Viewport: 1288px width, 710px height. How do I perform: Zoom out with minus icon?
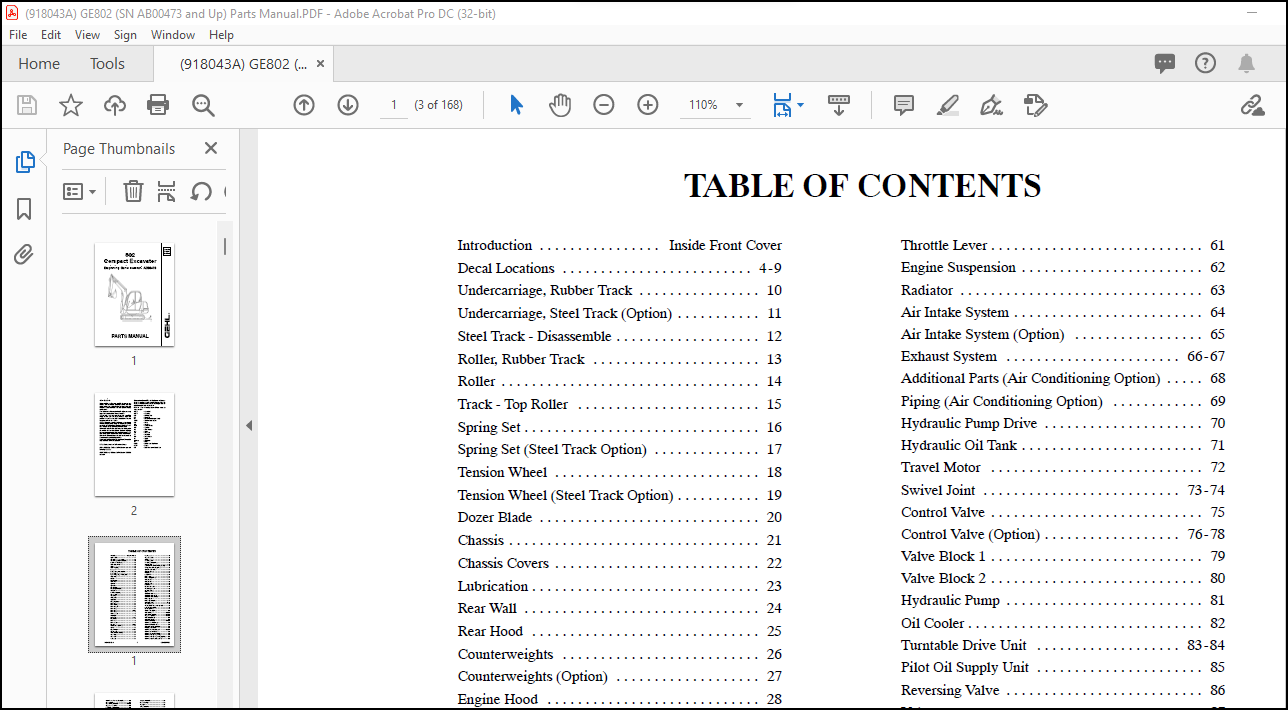click(x=604, y=105)
